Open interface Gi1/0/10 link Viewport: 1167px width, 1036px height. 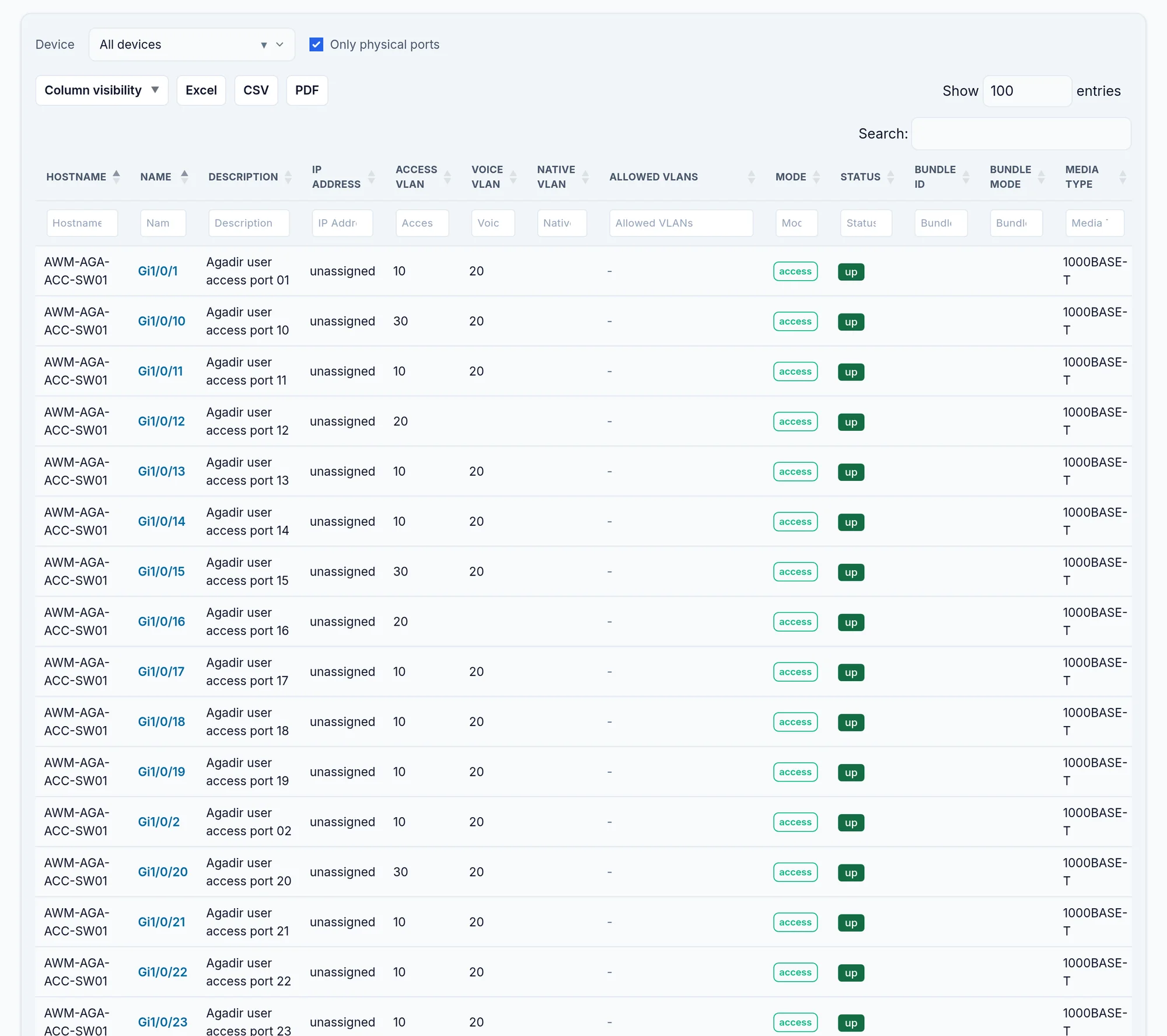[x=162, y=322]
